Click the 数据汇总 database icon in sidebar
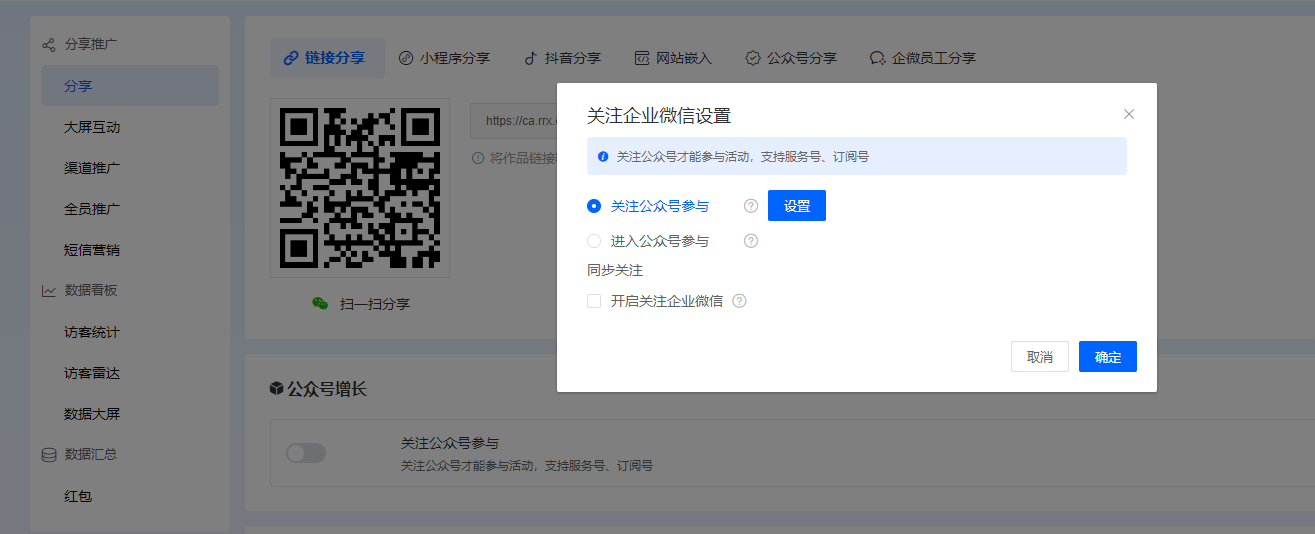The height and width of the screenshot is (534, 1315). click(48, 455)
